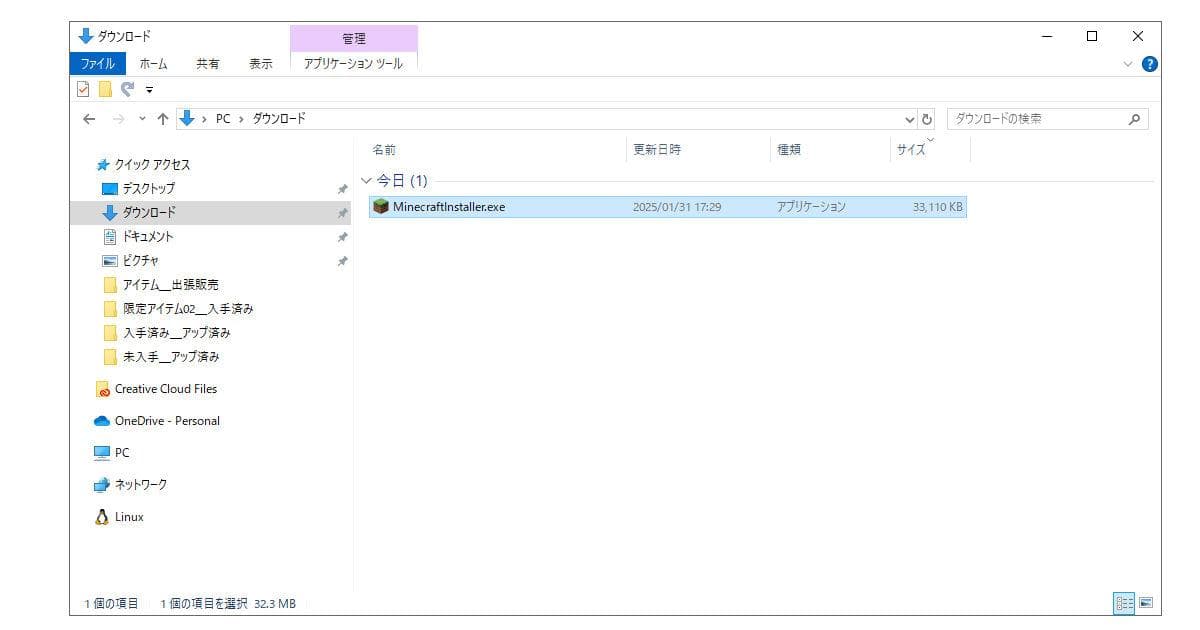Open Linux in the navigation pane
Image resolution: width=1200 pixels, height=630 pixels.
[119, 517]
